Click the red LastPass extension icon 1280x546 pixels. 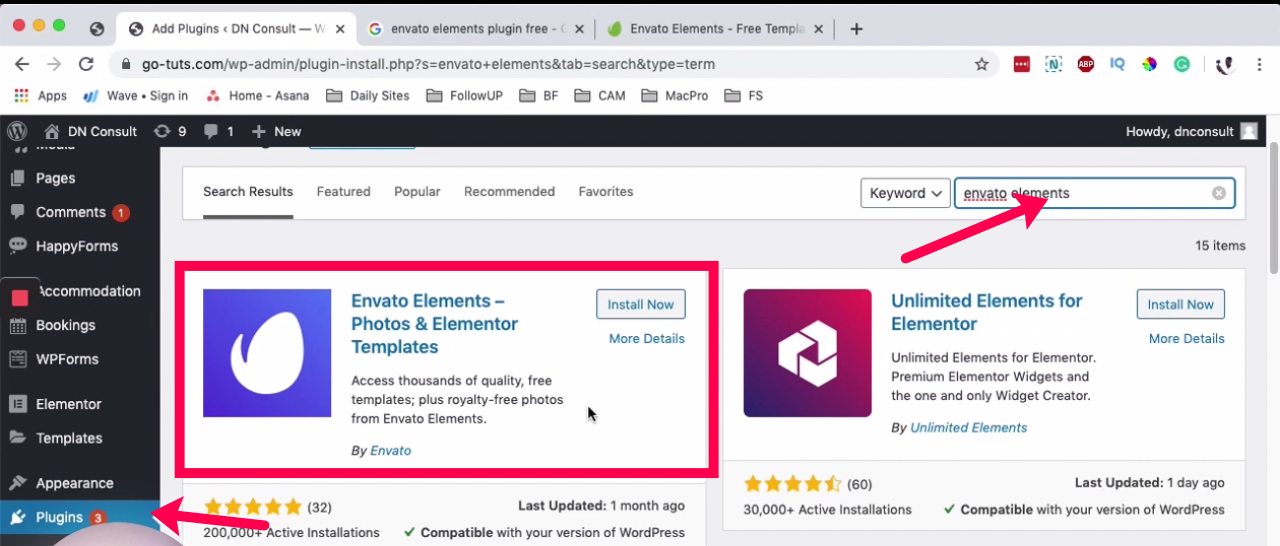click(1021, 64)
